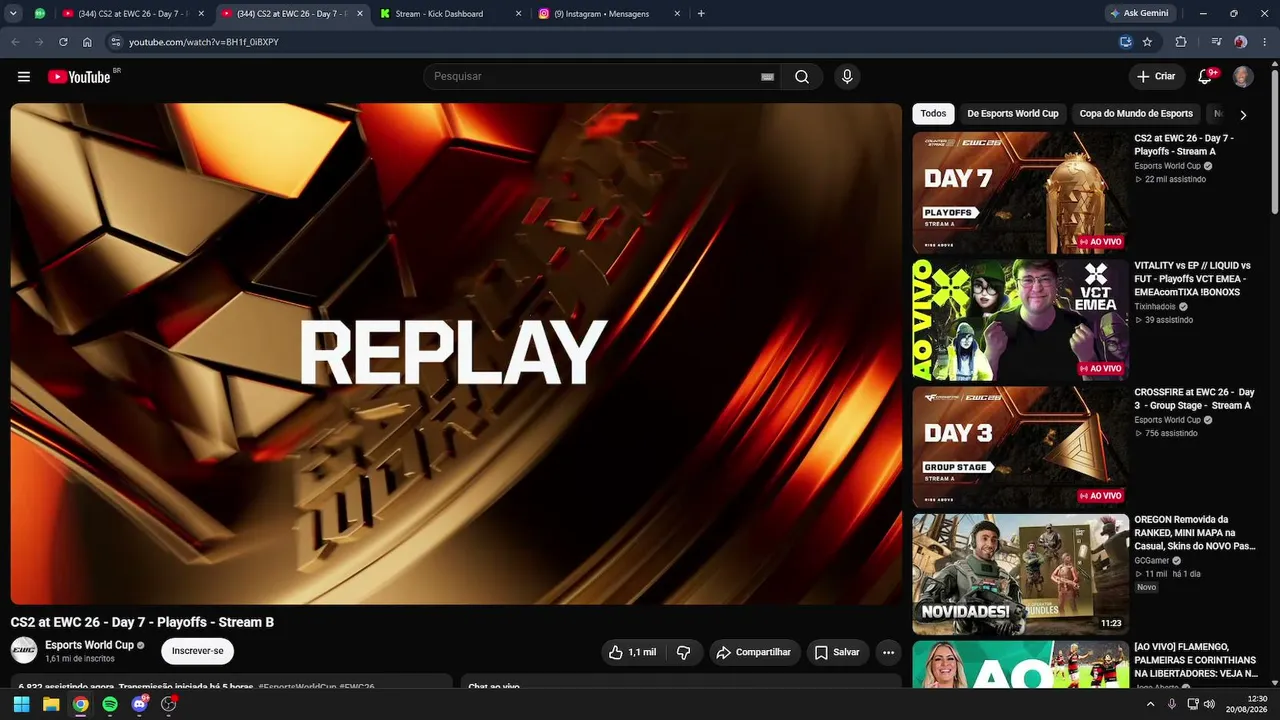Open the Esports World Cup channel avatar

tap(24, 650)
